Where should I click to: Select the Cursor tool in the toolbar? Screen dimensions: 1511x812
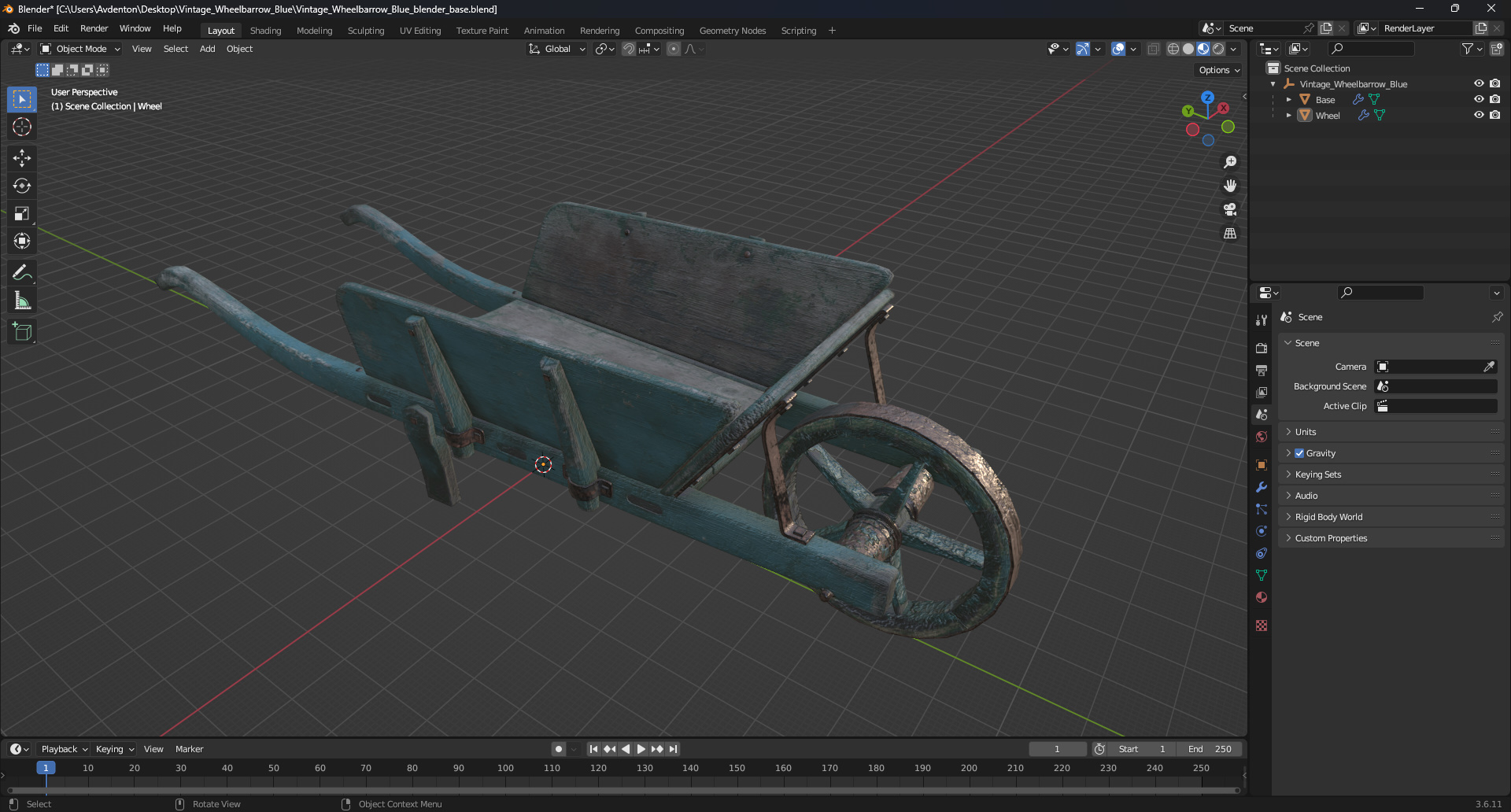[x=22, y=127]
